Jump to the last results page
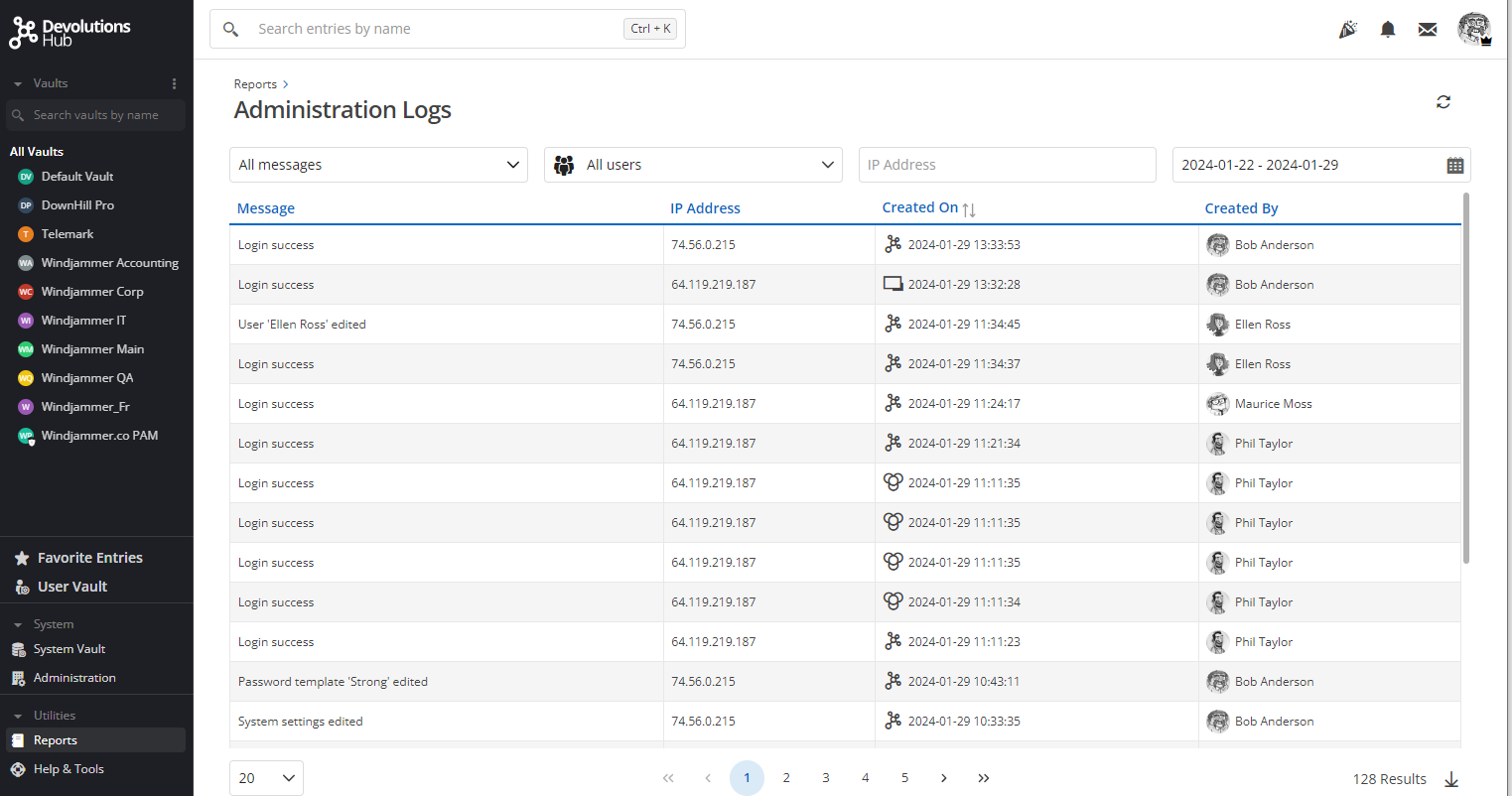 point(983,778)
